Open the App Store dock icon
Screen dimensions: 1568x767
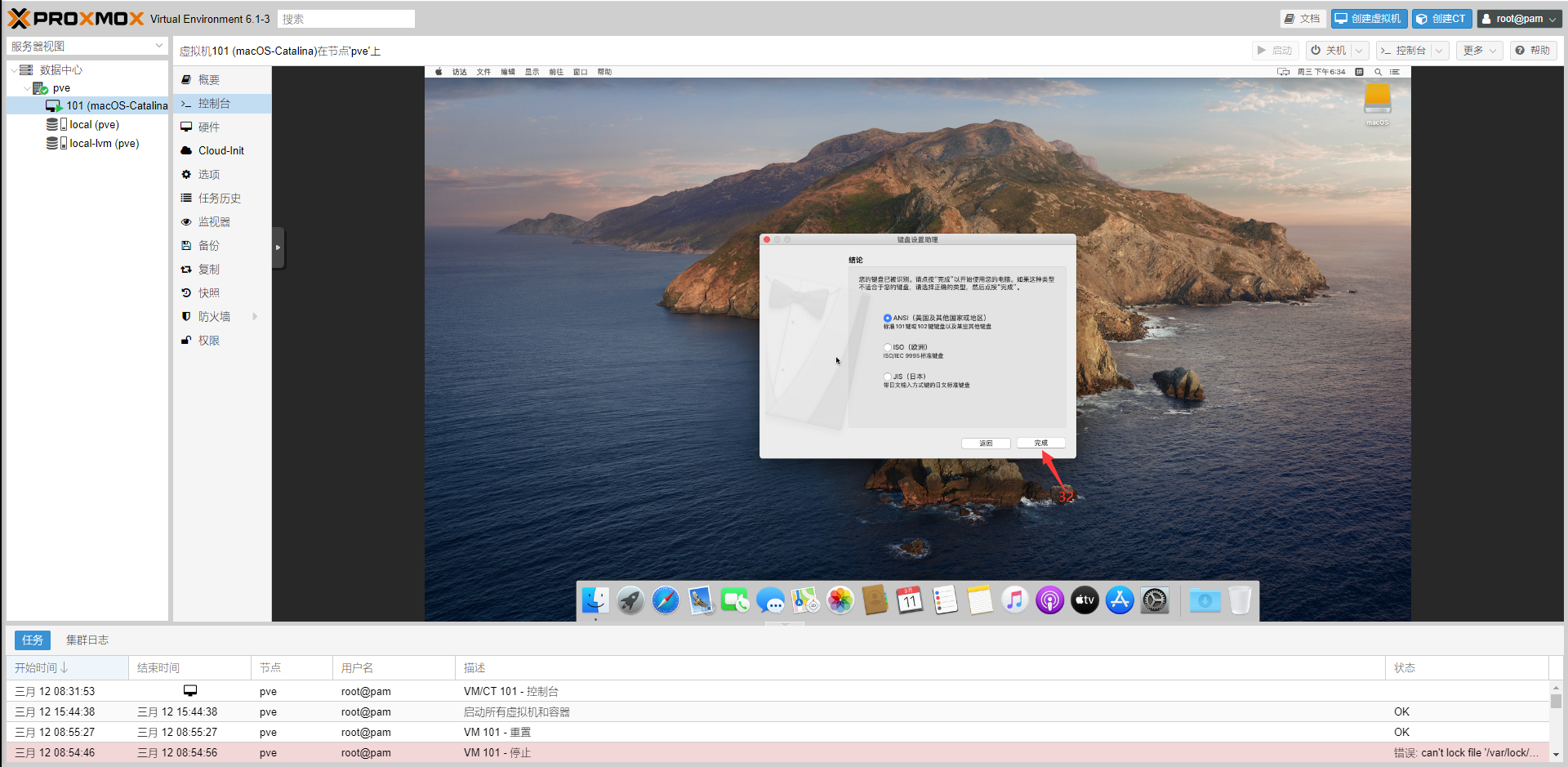pos(1120,601)
